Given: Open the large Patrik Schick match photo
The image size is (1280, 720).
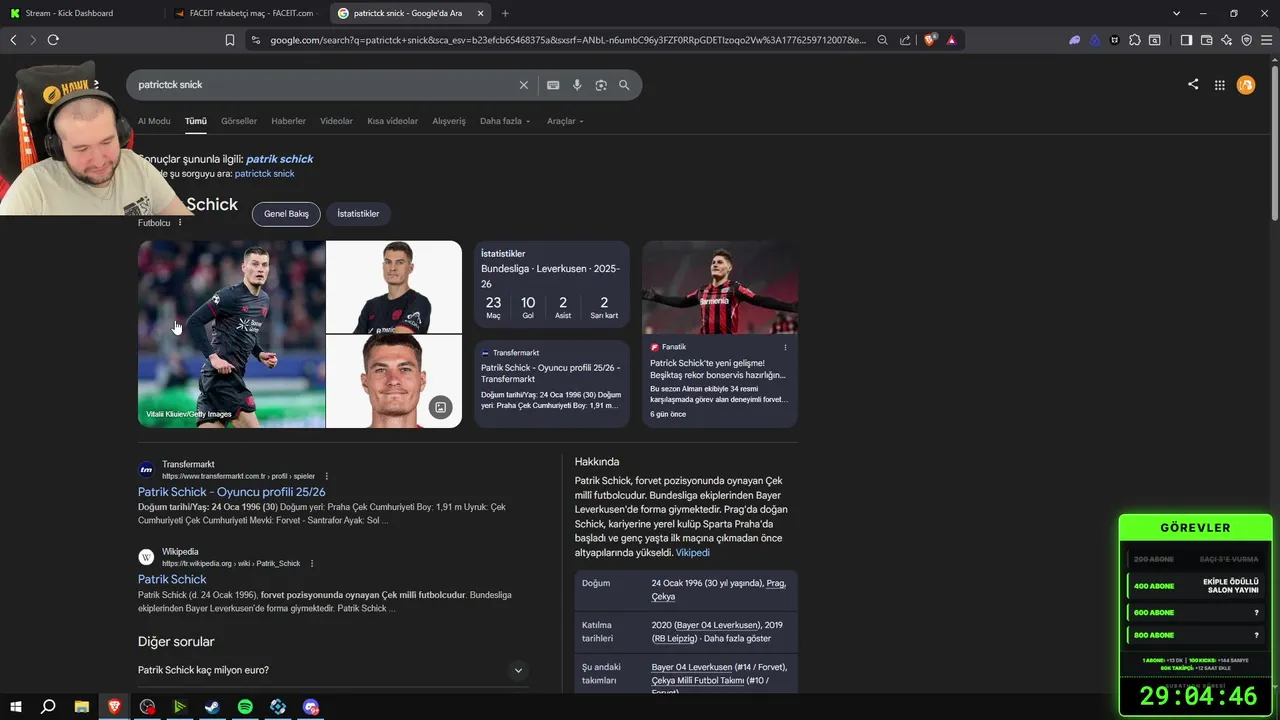Looking at the screenshot, I should tap(231, 334).
